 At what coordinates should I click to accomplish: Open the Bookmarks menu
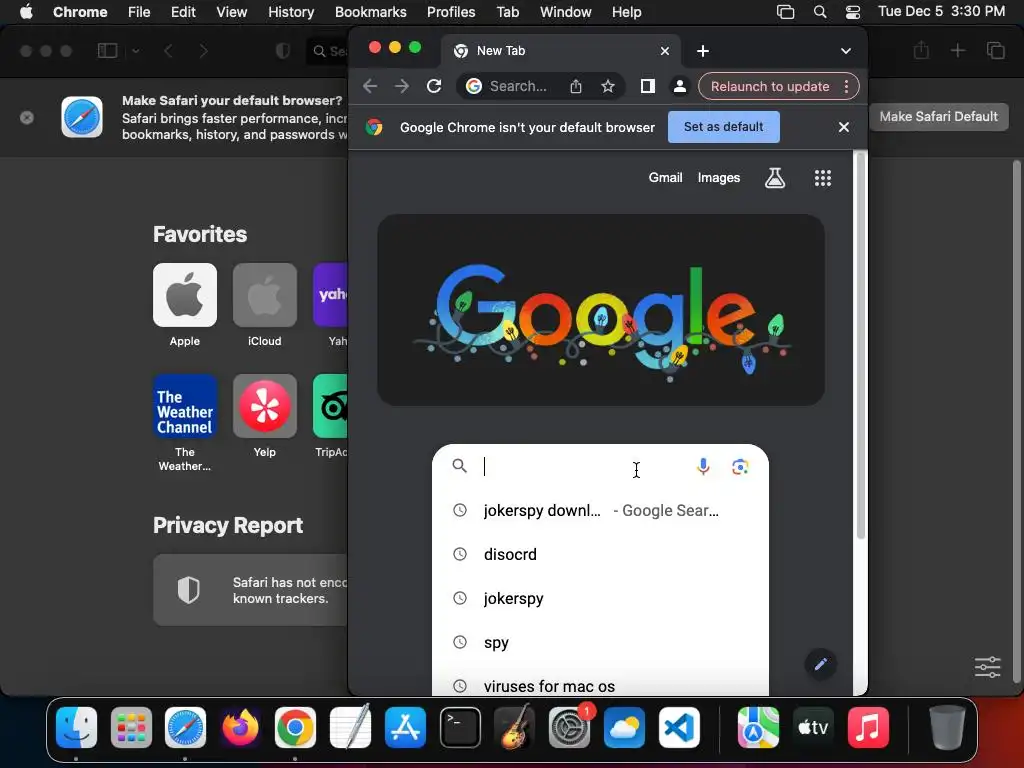coord(370,12)
